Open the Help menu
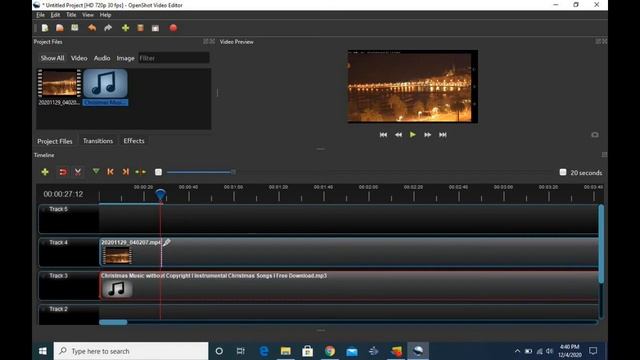Screen dimensions: 640x360 [105, 15]
